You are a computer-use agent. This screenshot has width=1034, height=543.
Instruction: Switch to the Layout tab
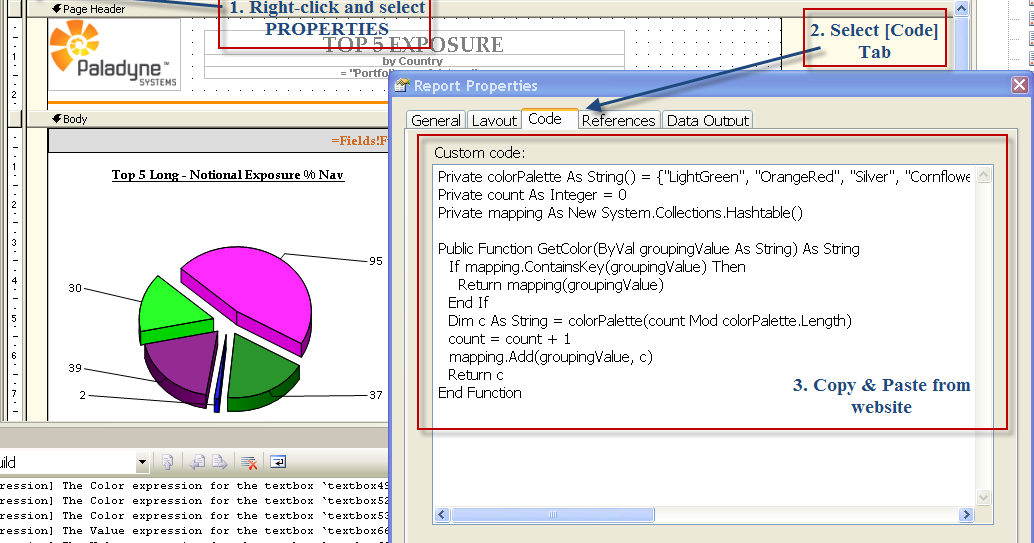(x=494, y=120)
